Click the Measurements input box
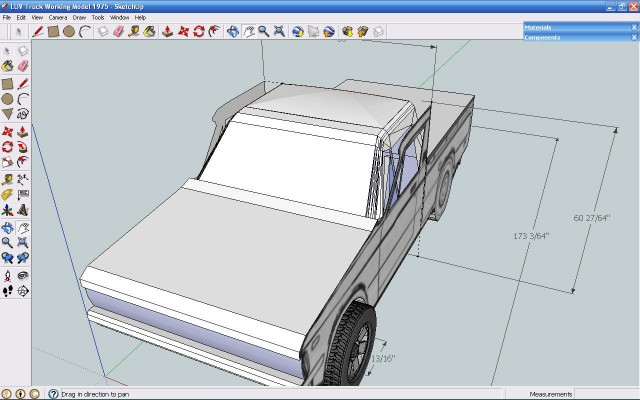640x400 pixels. click(606, 394)
